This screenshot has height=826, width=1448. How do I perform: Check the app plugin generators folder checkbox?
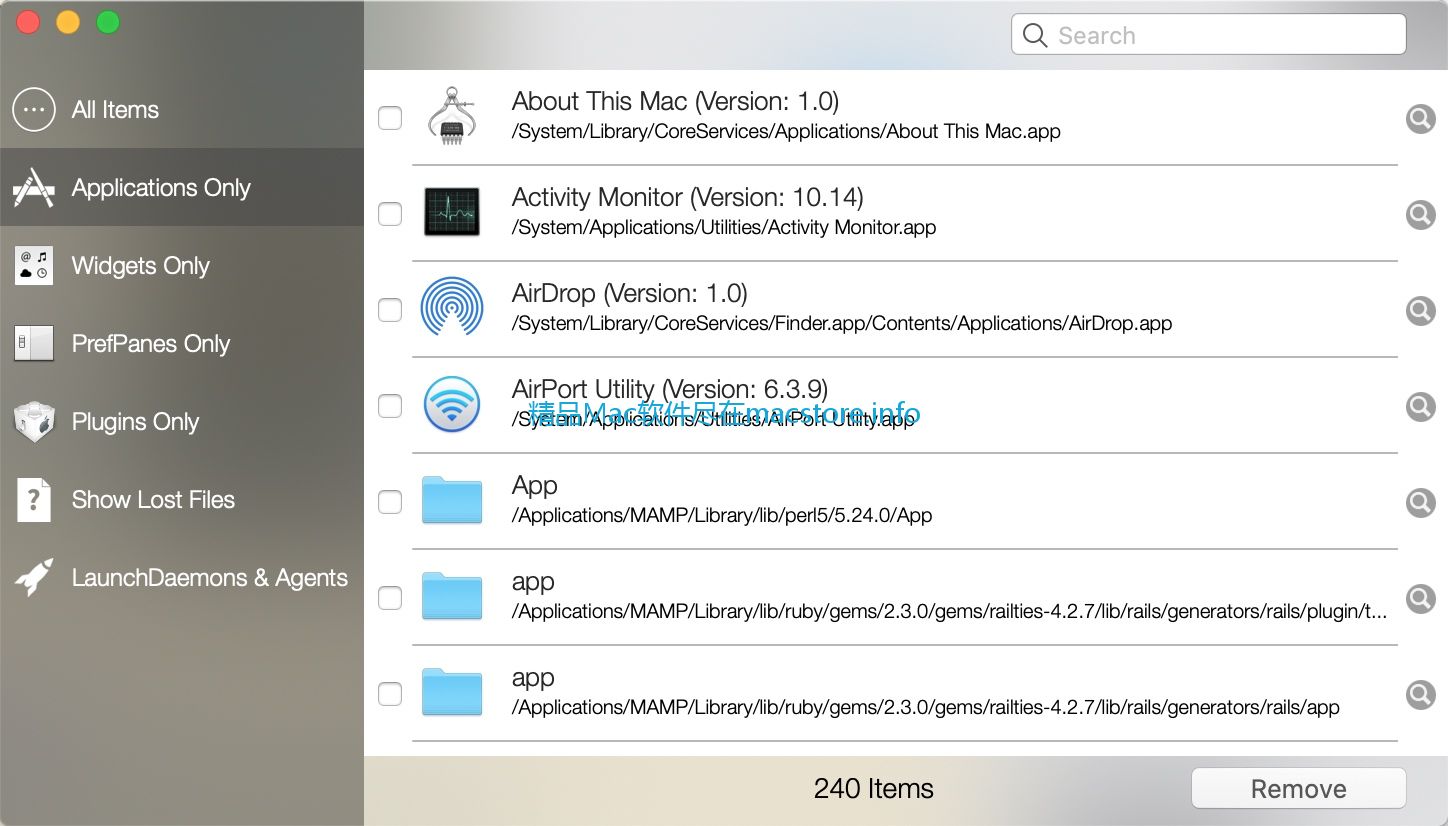click(x=390, y=598)
